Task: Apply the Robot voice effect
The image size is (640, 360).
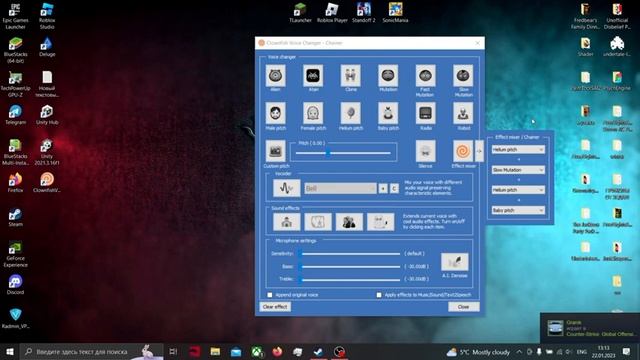Action: 463,113
